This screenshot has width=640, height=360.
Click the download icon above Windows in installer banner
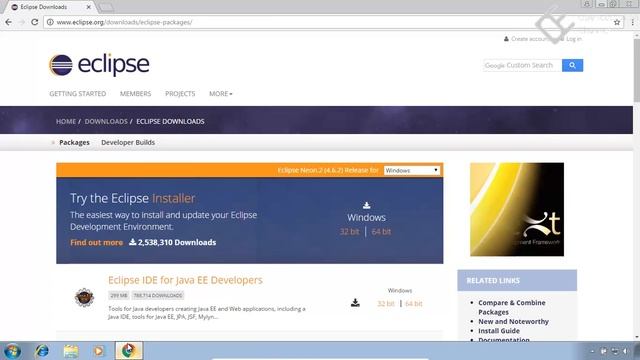tap(367, 205)
